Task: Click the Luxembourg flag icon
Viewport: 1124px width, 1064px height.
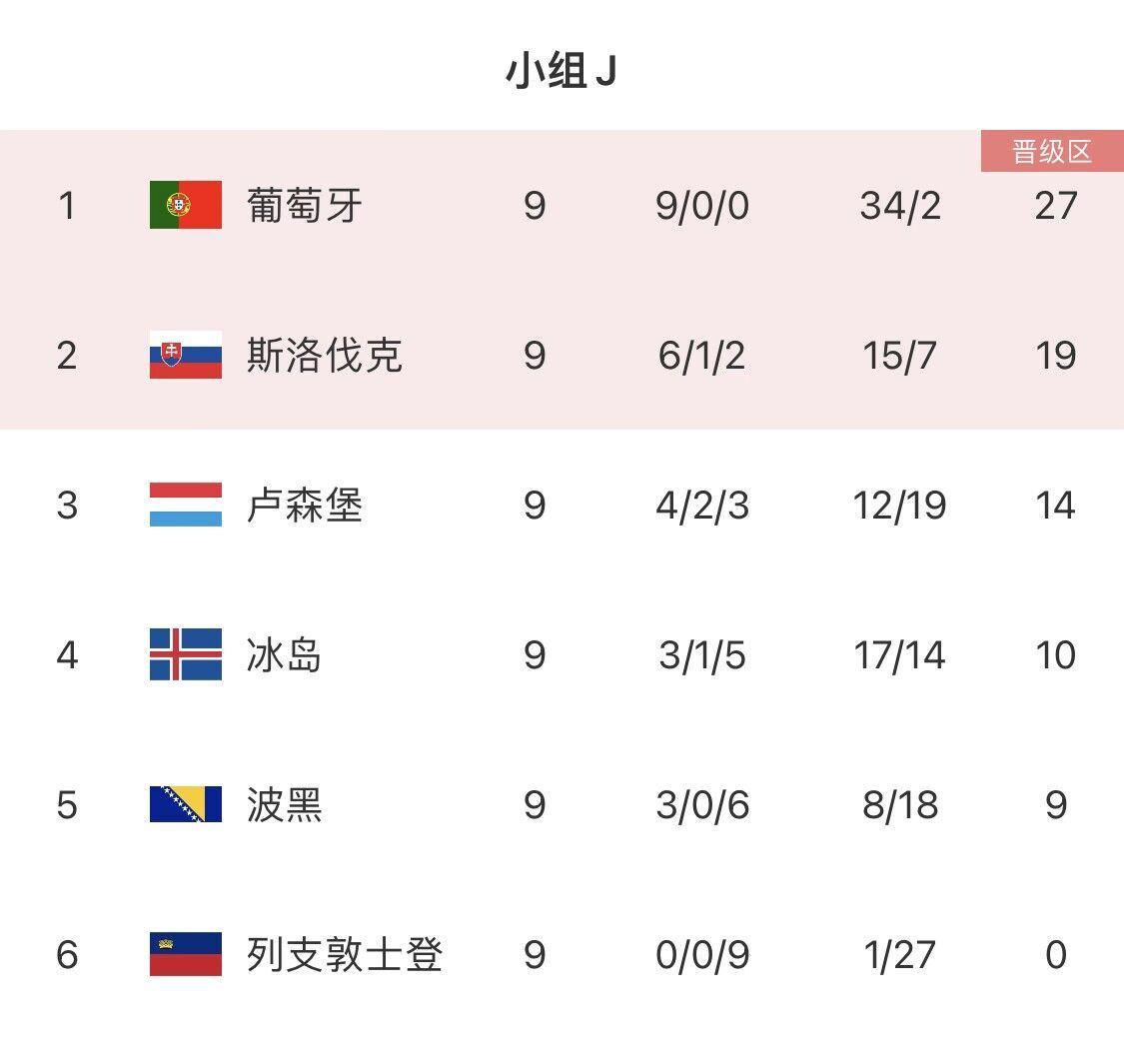Action: (186, 505)
